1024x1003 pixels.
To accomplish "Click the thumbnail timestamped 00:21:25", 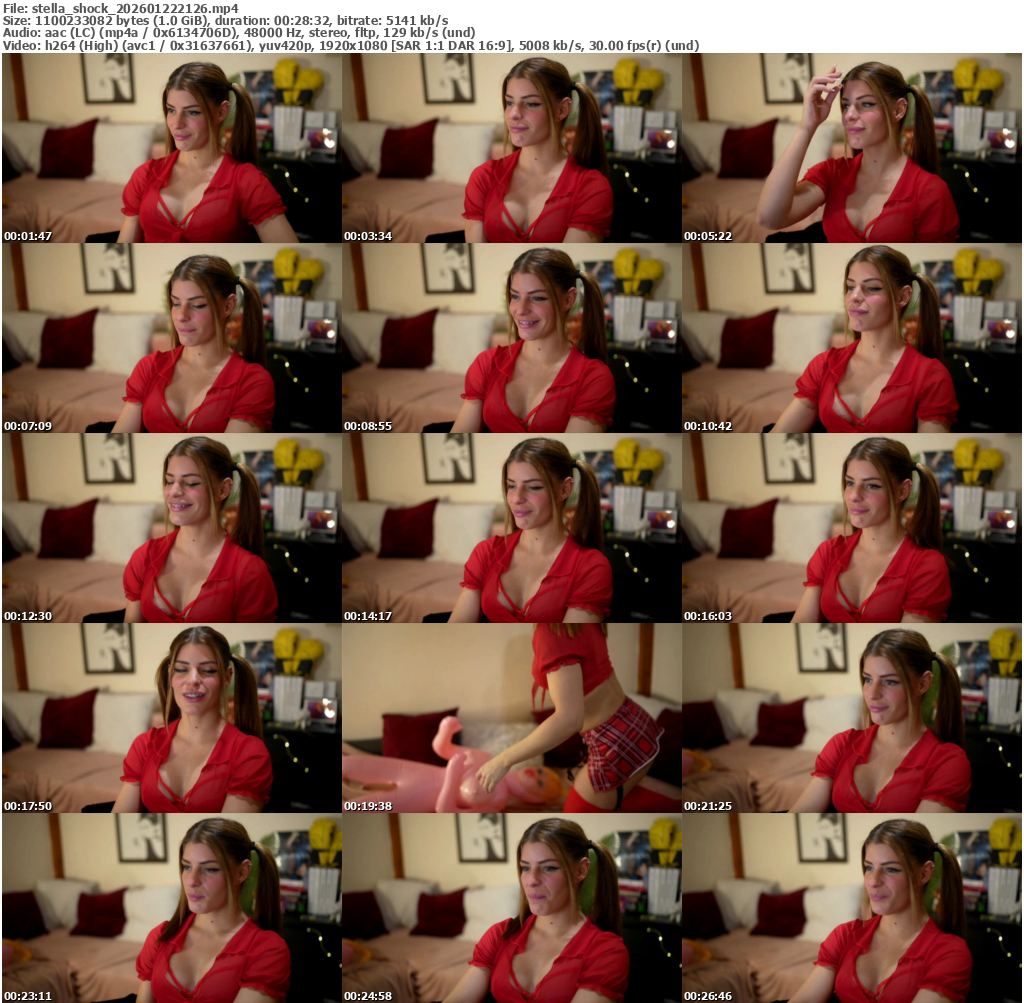I will pos(852,718).
